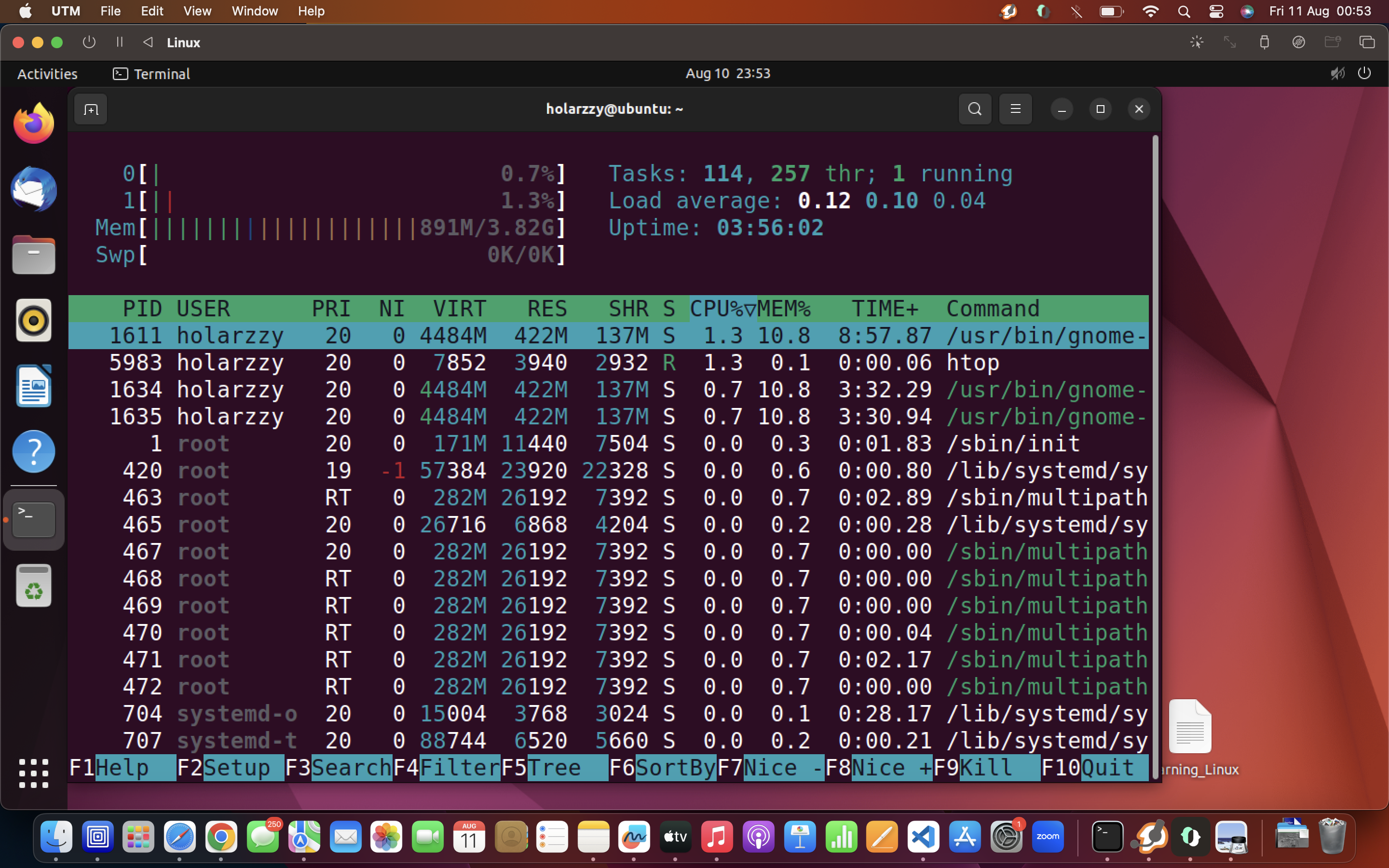Click the Ubuntu power menu icon

[1364, 73]
